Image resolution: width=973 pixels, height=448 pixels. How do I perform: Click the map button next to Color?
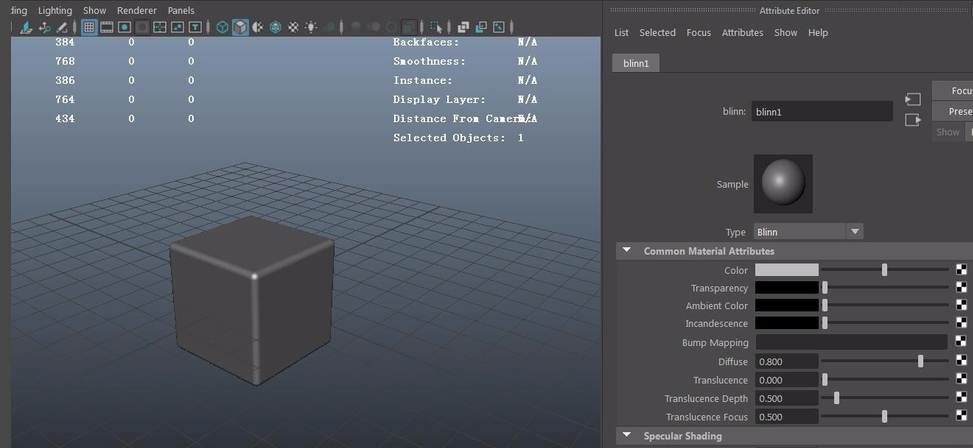tap(961, 270)
